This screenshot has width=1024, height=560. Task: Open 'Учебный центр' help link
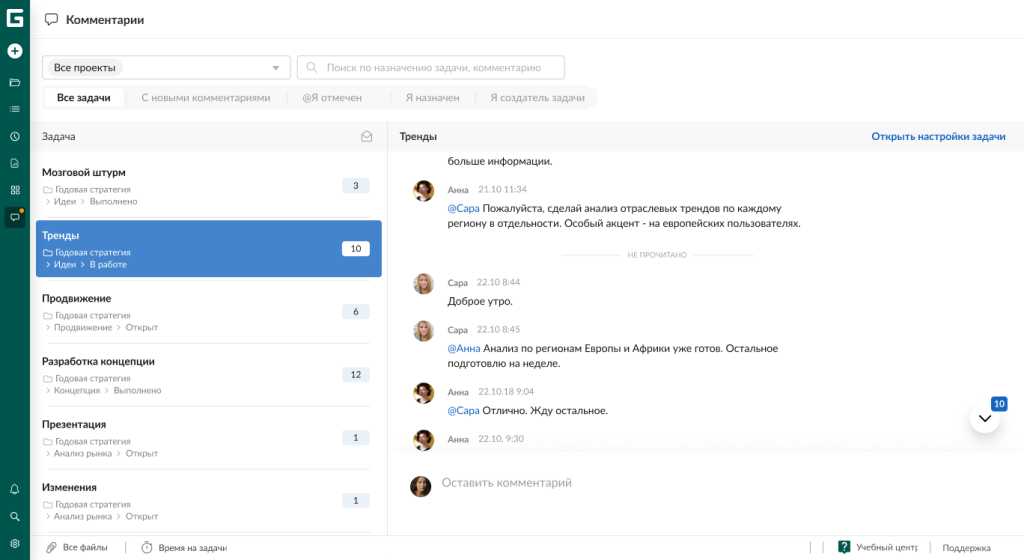tap(878, 547)
